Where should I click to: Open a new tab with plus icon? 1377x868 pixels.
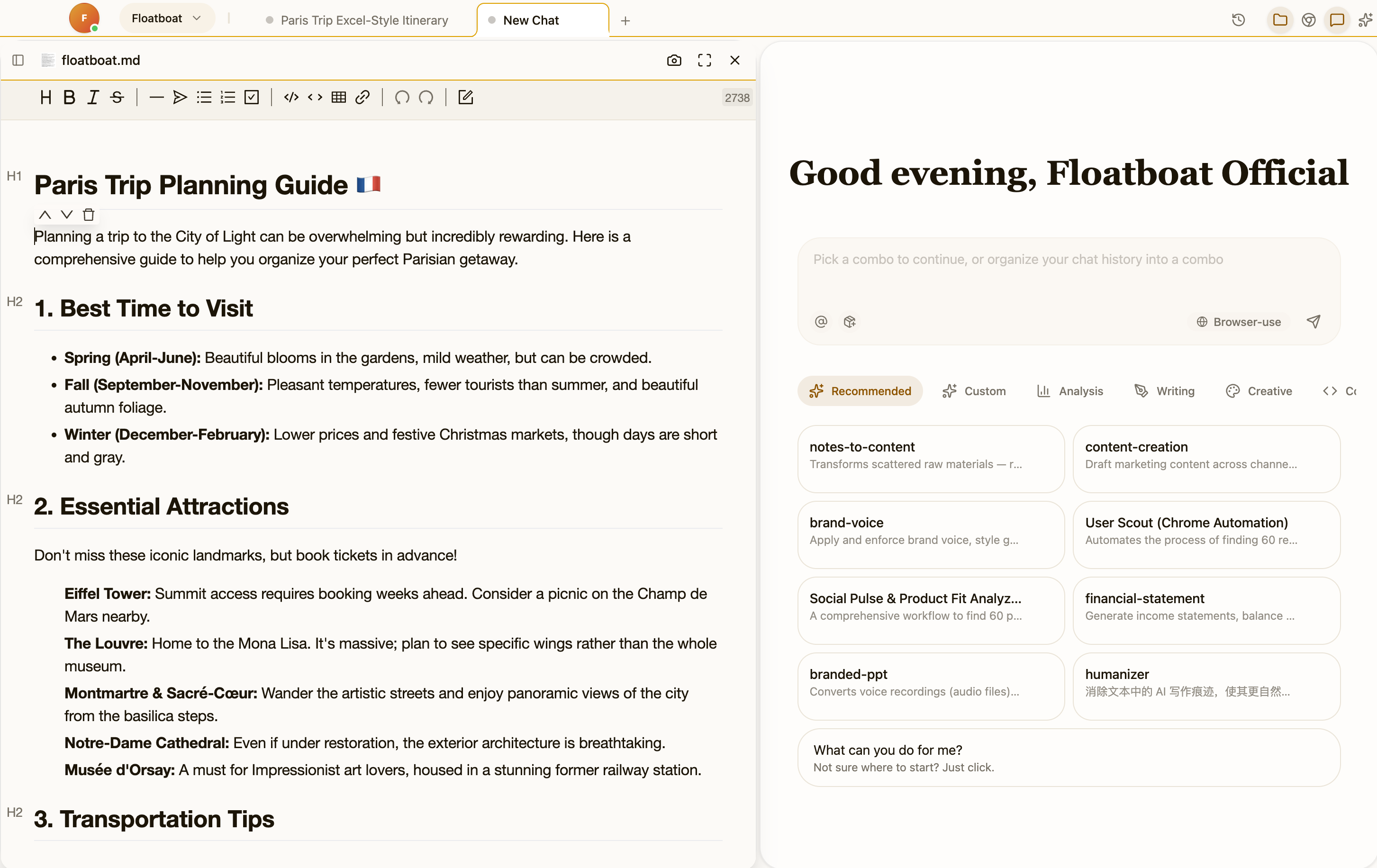pyautogui.click(x=625, y=20)
